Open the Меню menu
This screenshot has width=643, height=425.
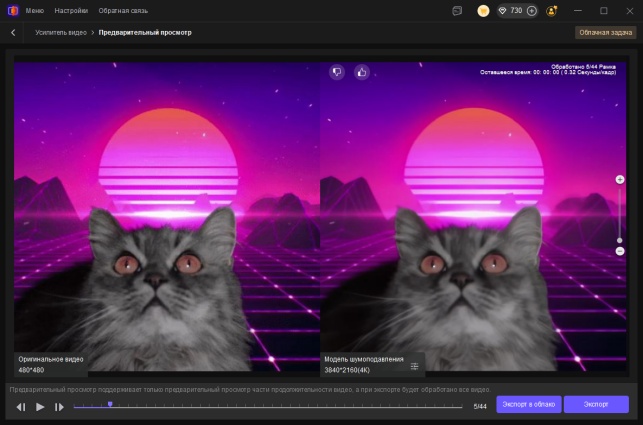35,11
